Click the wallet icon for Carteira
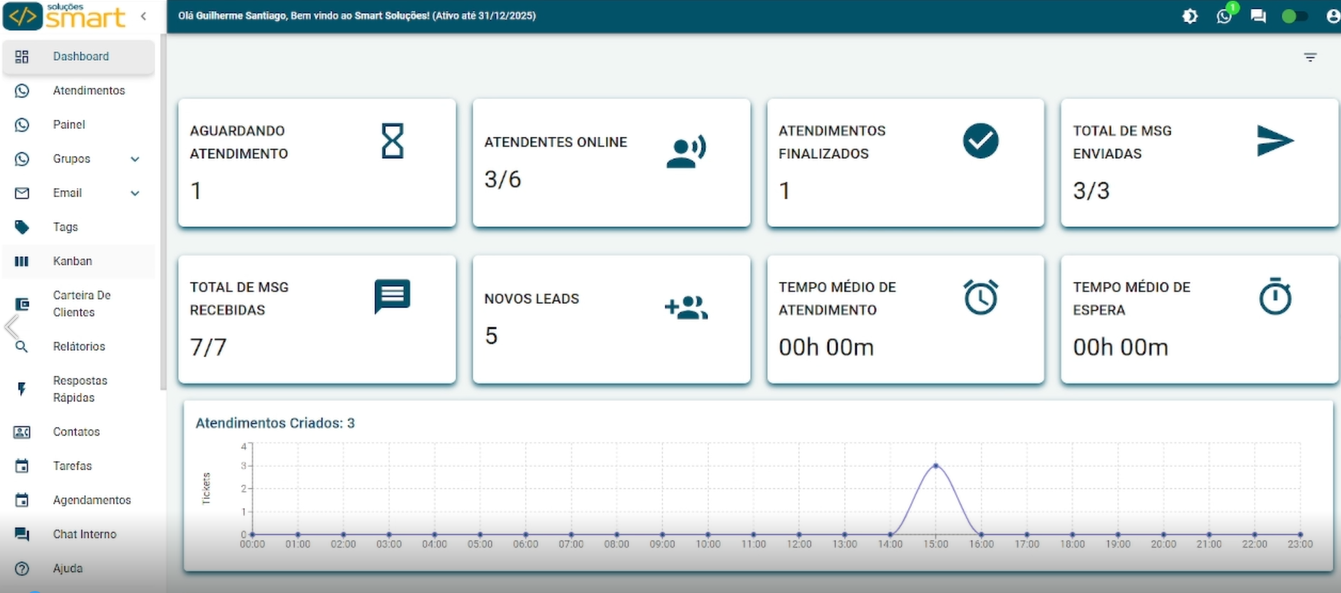The height and width of the screenshot is (593, 1341). tap(22, 304)
